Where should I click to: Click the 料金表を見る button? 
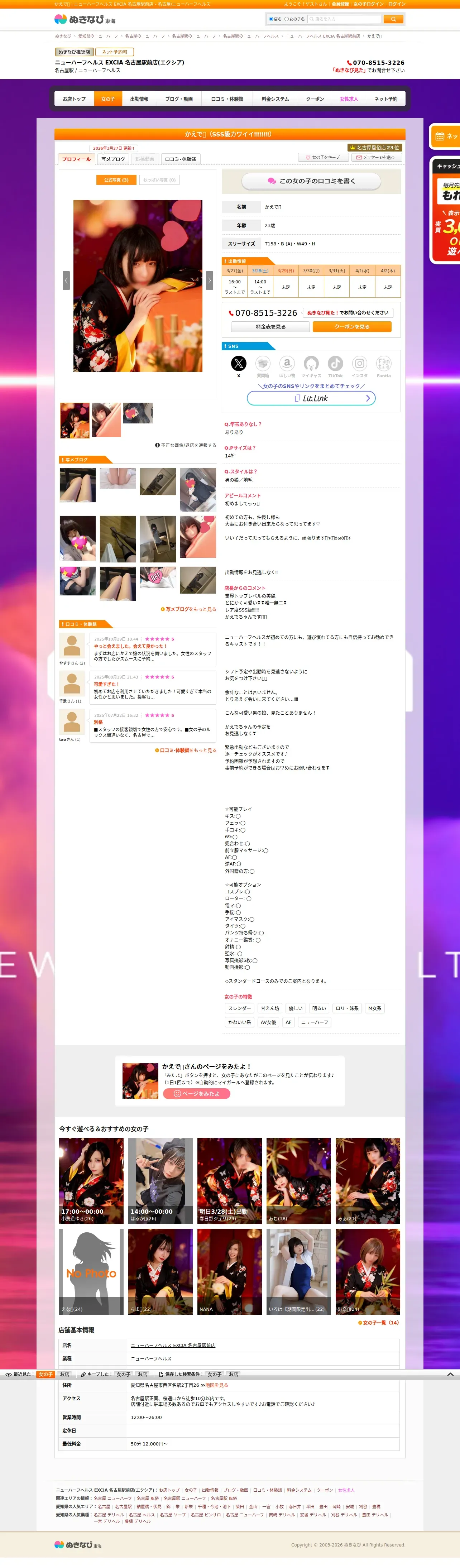pyautogui.click(x=270, y=327)
